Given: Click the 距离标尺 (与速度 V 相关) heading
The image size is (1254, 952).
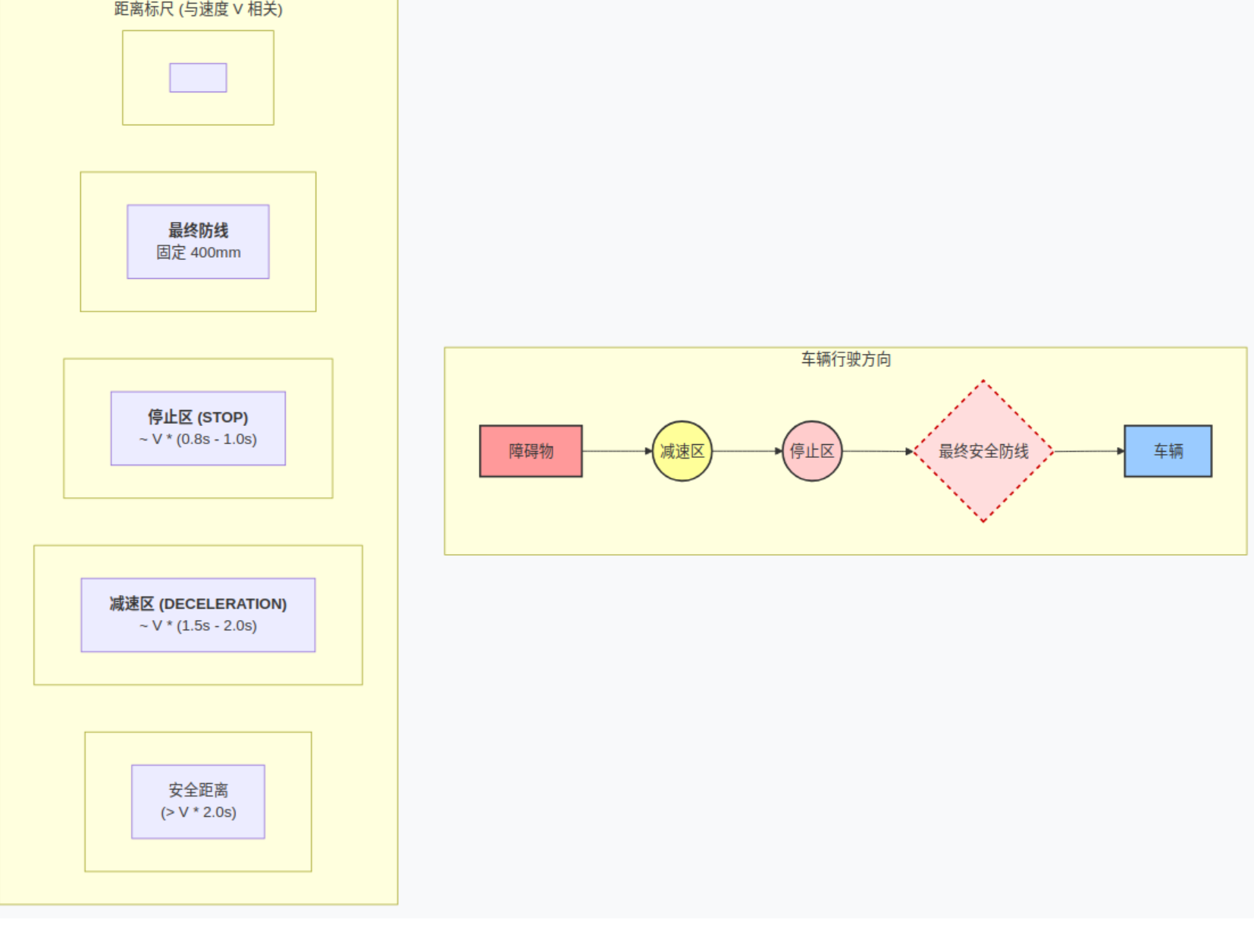Looking at the screenshot, I should pyautogui.click(x=199, y=9).
